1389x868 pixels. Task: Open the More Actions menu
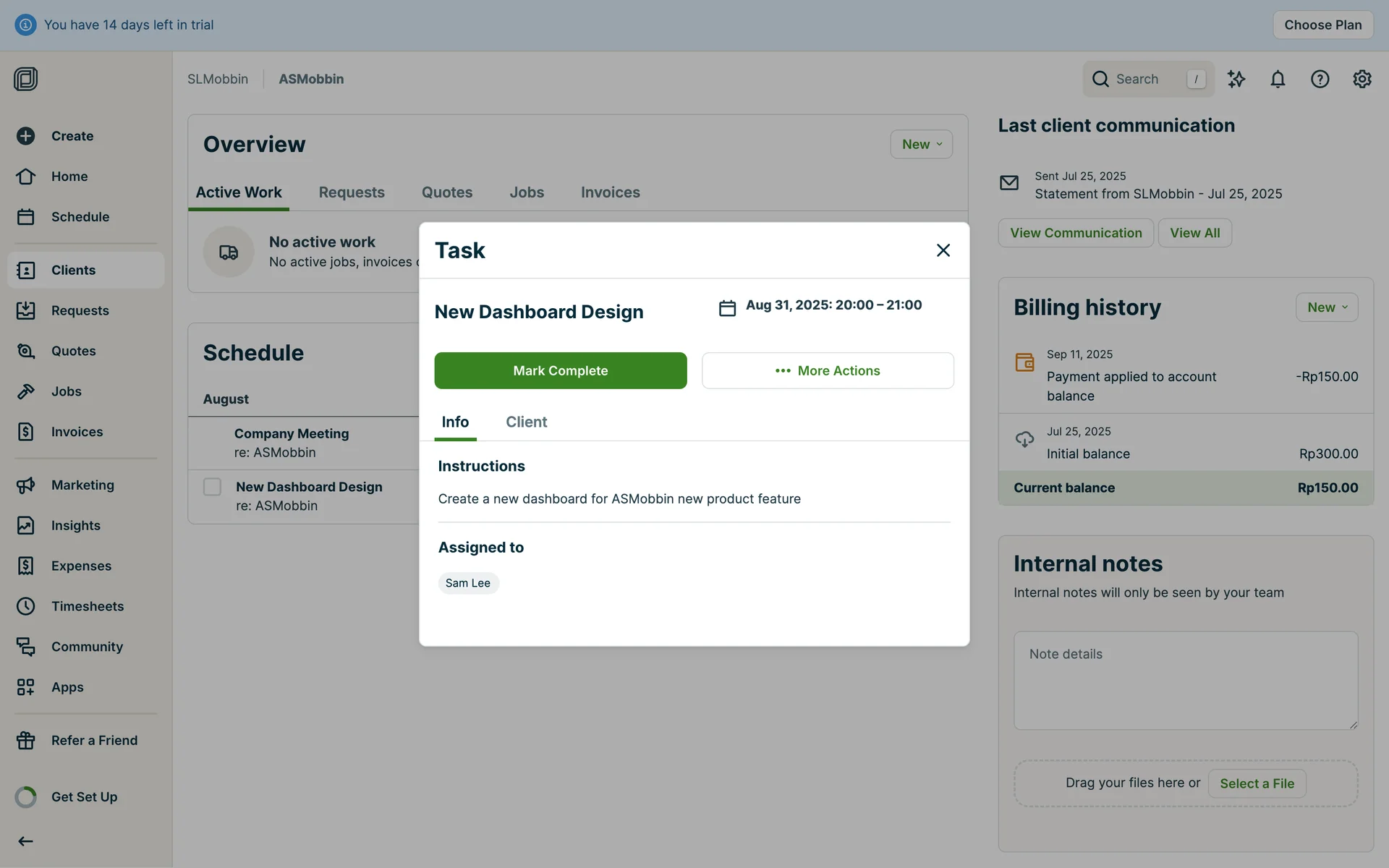point(828,370)
